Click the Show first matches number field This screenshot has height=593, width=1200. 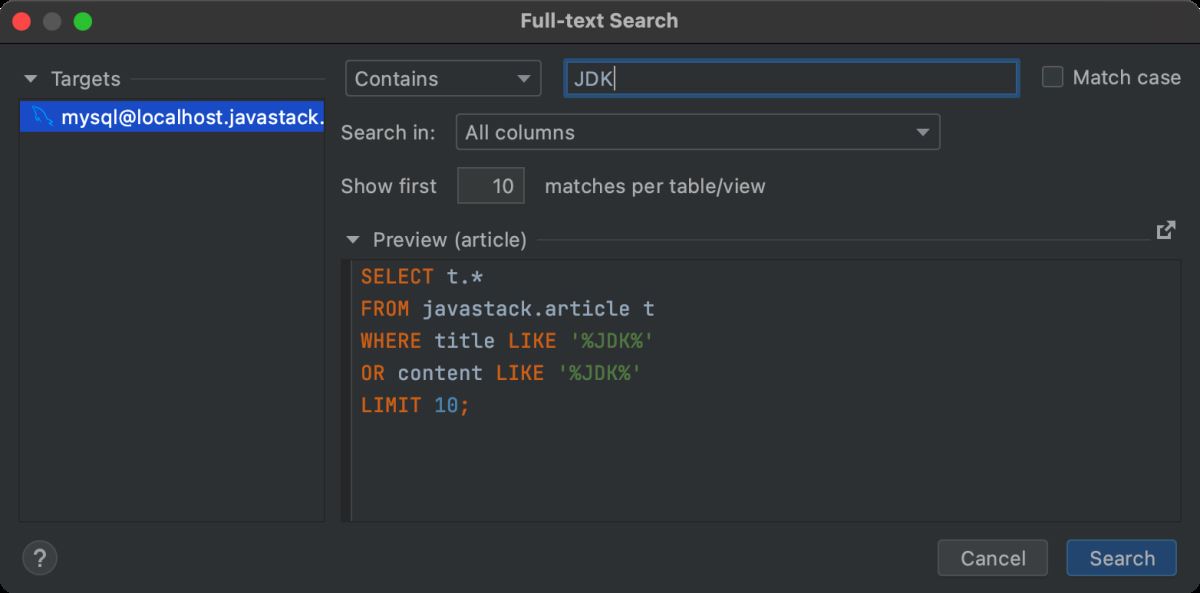point(491,186)
